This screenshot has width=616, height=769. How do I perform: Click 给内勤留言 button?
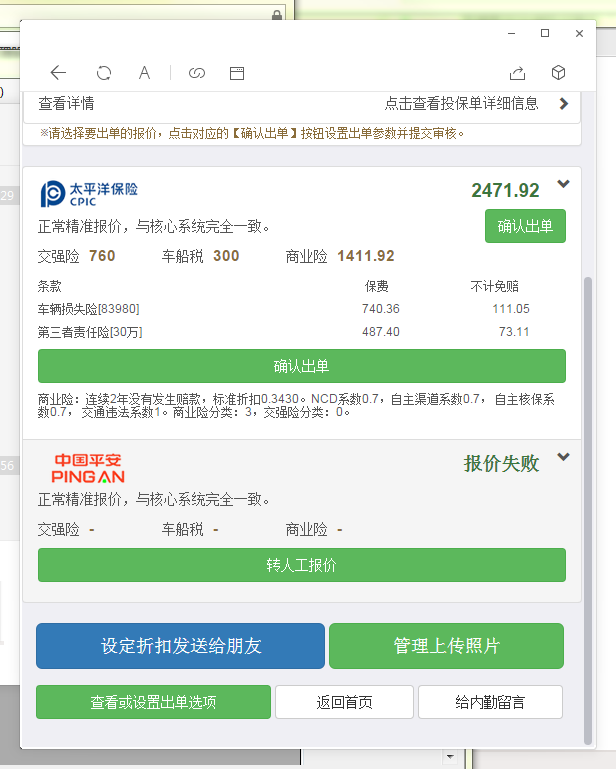pos(490,702)
